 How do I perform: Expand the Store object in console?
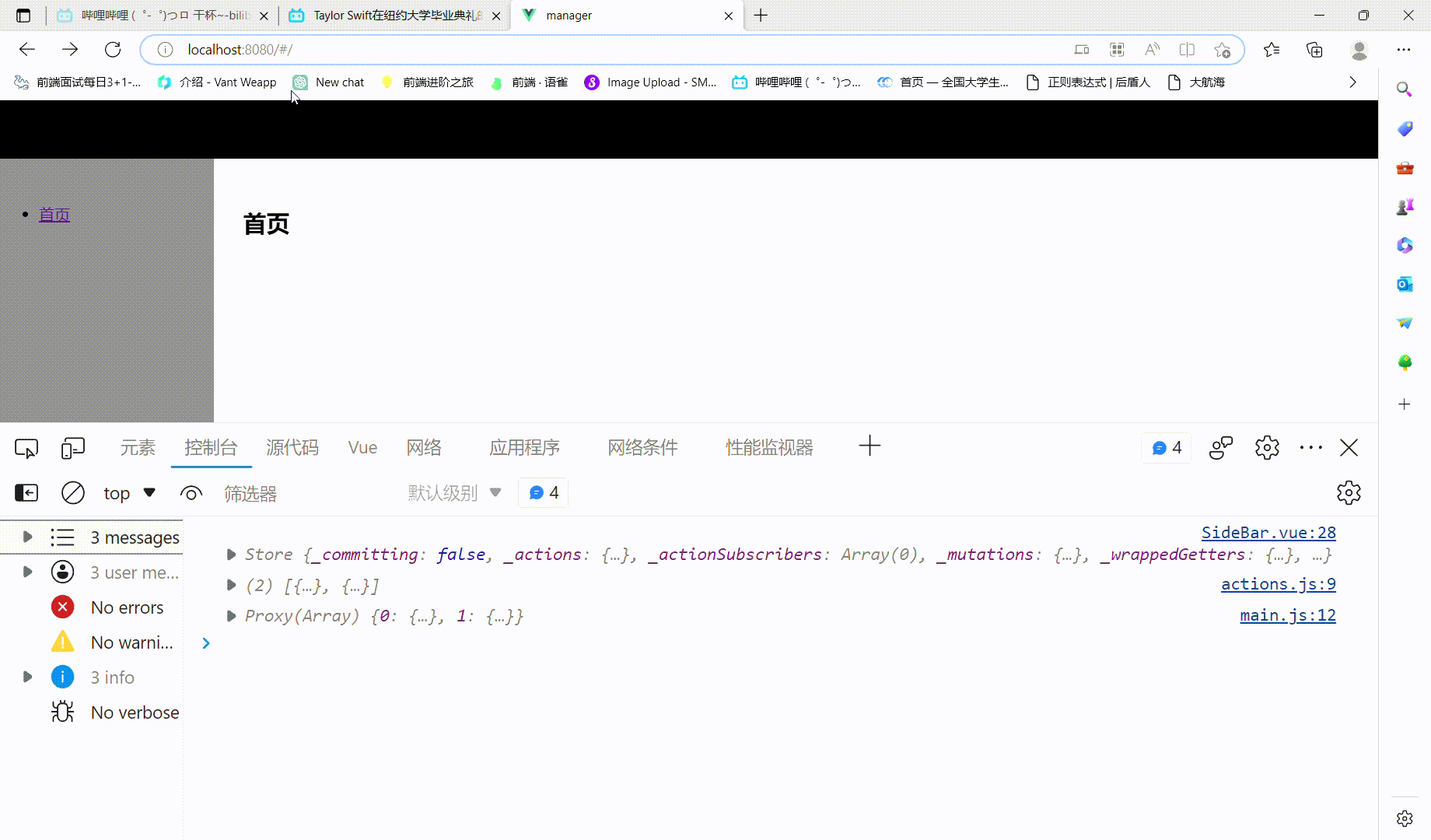(x=231, y=555)
